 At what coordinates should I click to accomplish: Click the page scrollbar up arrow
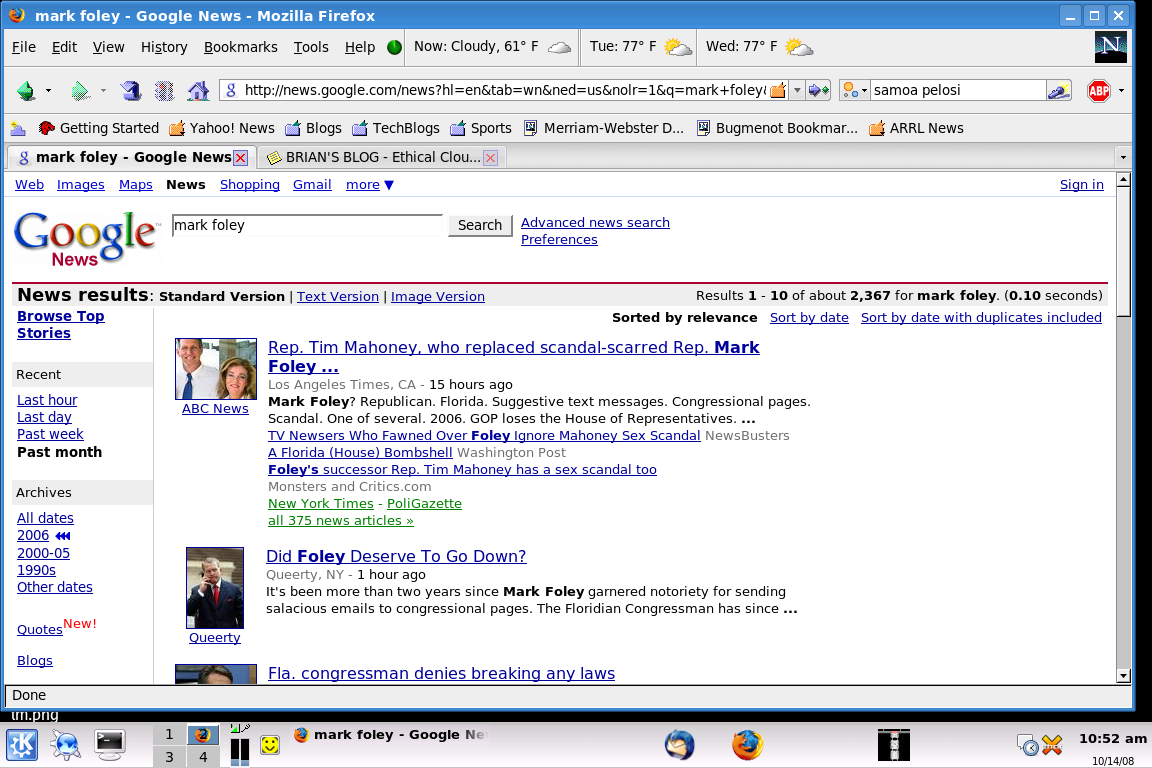click(1123, 180)
